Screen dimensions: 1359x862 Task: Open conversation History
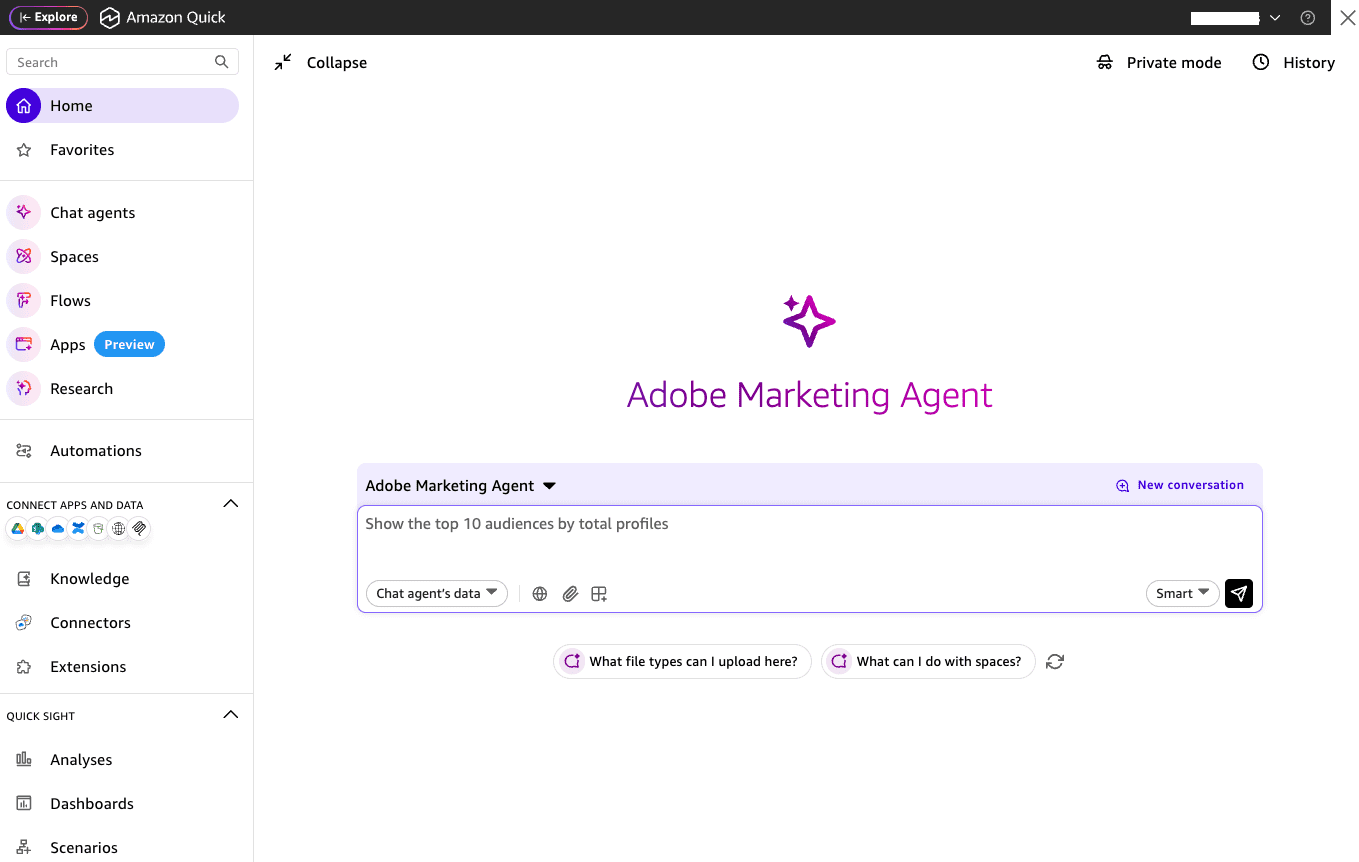click(x=1294, y=62)
